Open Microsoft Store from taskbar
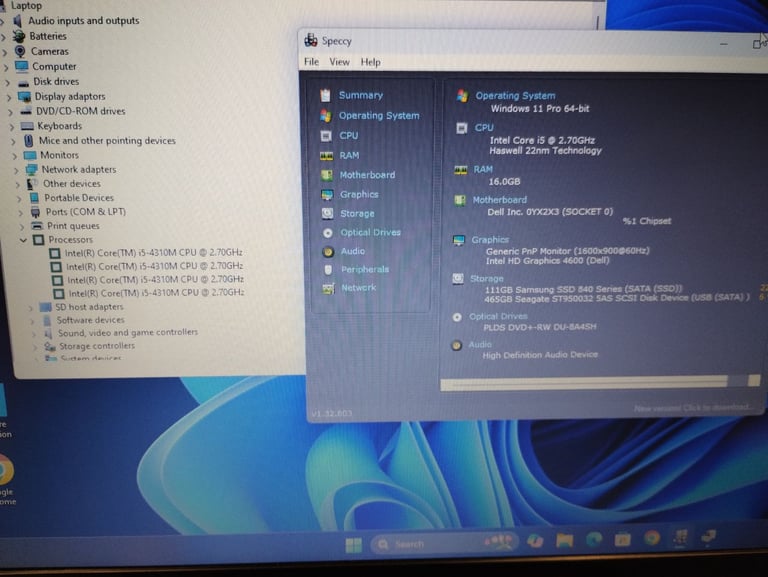The height and width of the screenshot is (577, 768). (x=623, y=539)
